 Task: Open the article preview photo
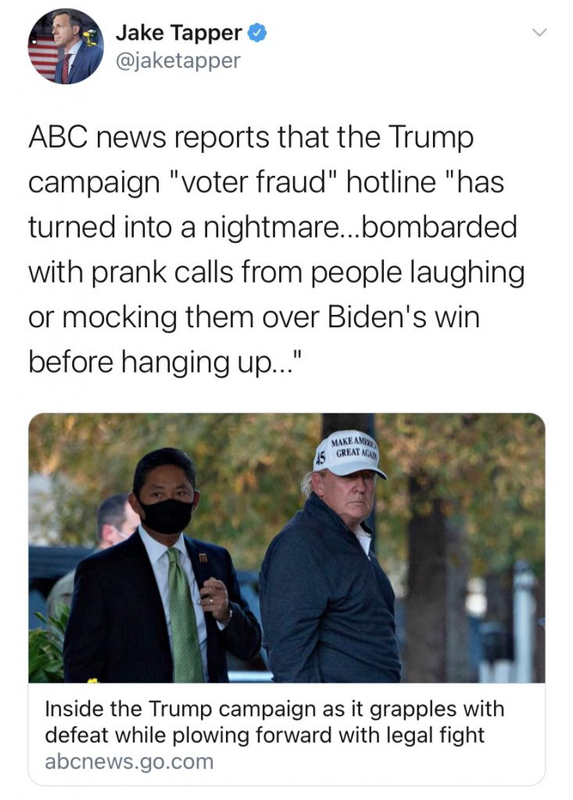287,548
